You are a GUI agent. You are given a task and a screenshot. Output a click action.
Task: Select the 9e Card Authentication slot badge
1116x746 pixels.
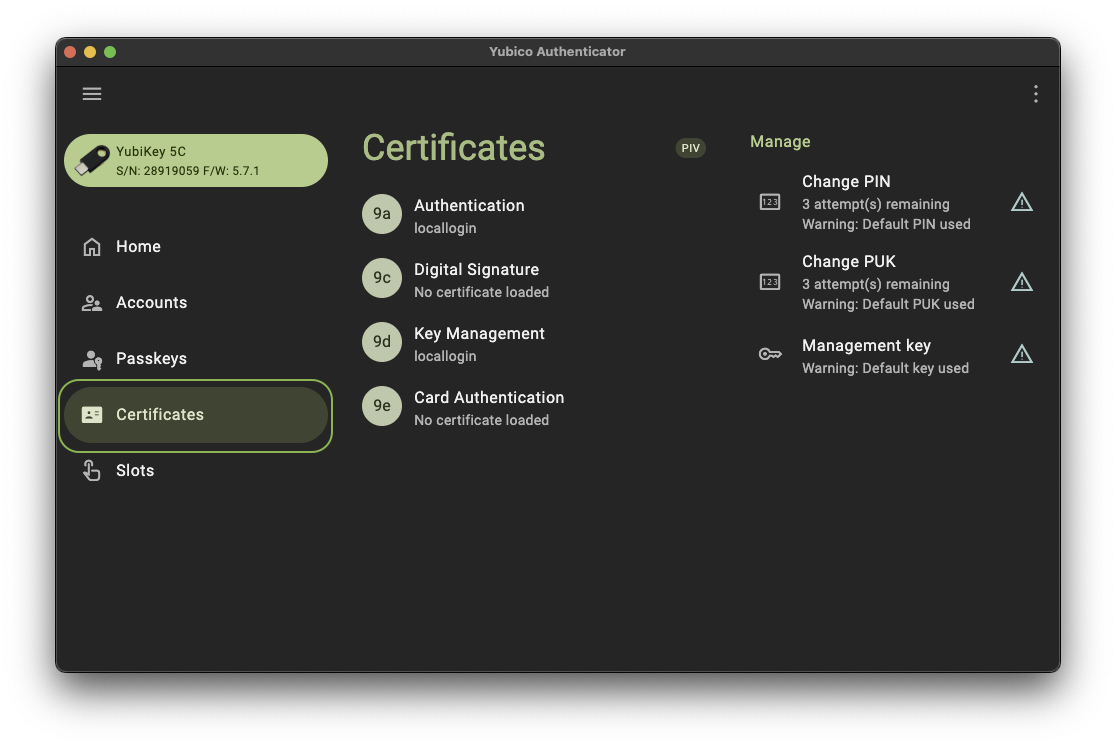[x=382, y=406]
